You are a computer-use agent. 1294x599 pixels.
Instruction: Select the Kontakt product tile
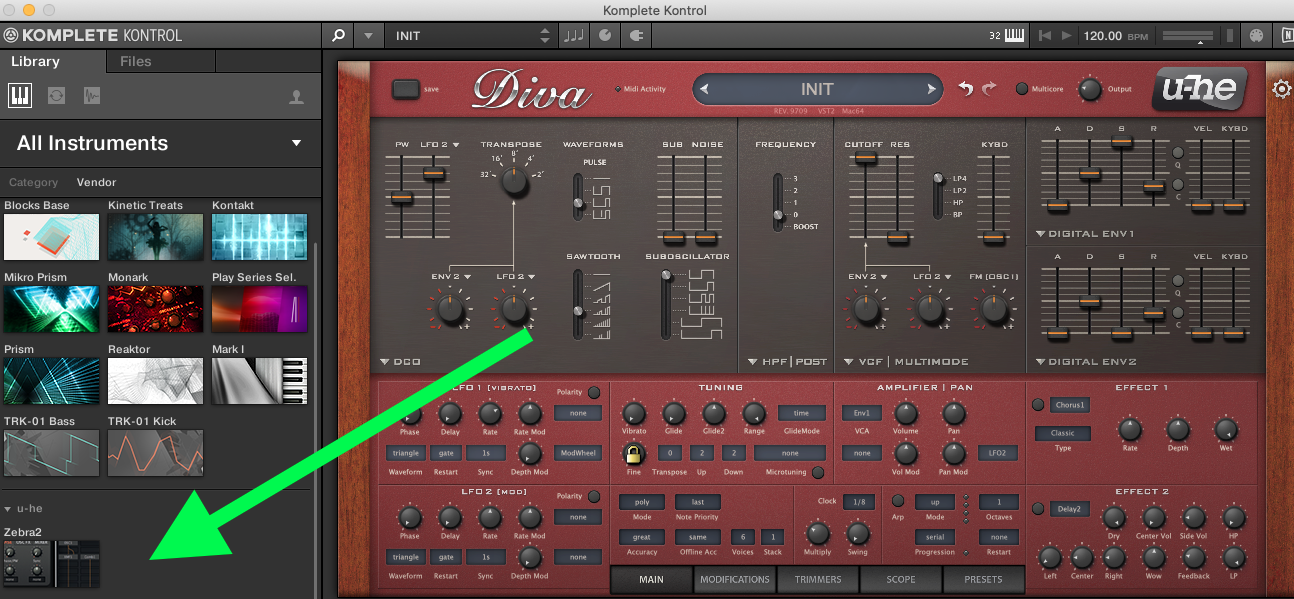[259, 236]
